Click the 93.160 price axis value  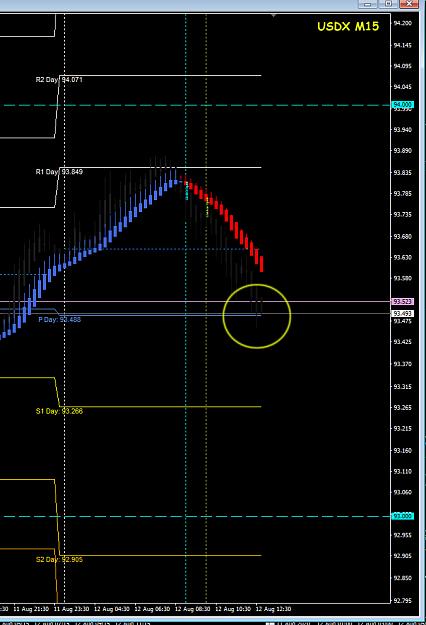point(402,450)
